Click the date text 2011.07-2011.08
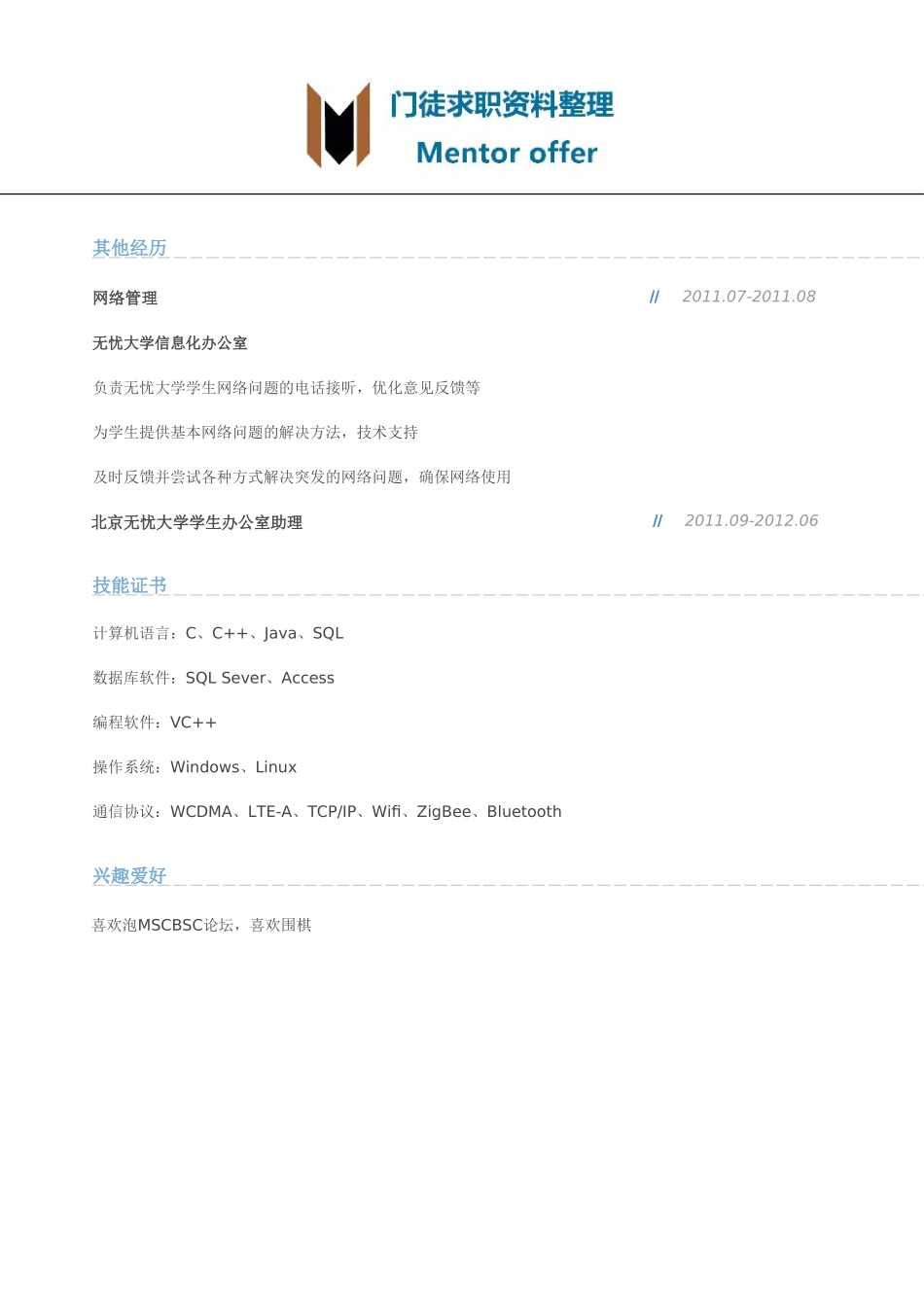This screenshot has width=924, height=1307. click(749, 297)
